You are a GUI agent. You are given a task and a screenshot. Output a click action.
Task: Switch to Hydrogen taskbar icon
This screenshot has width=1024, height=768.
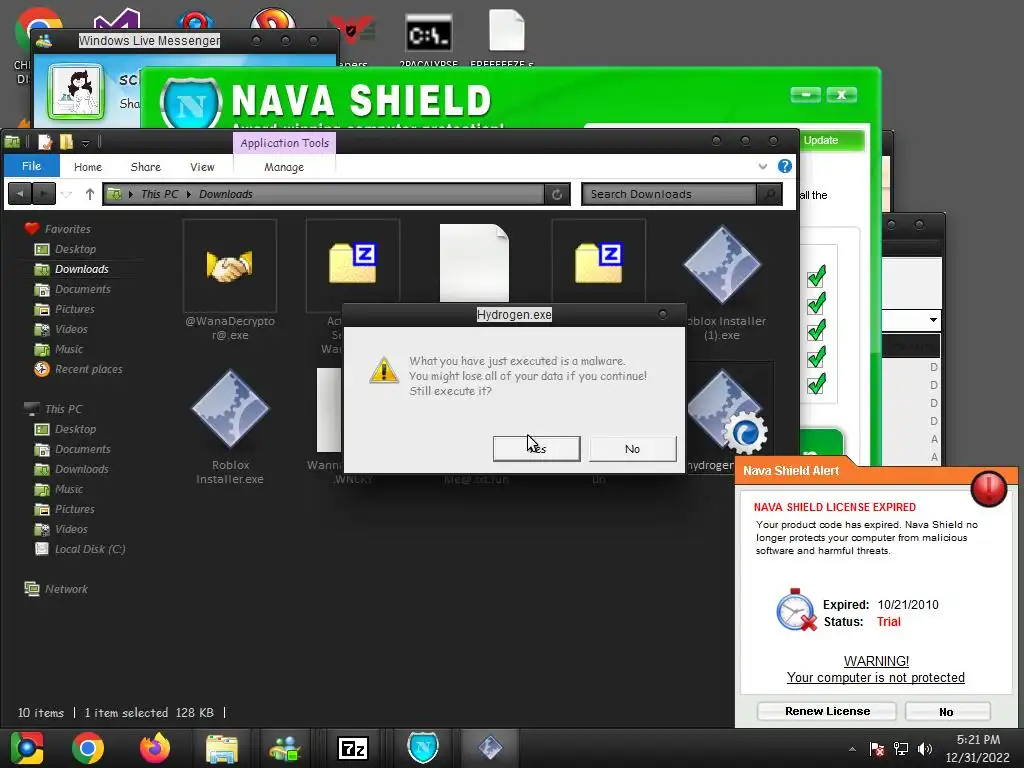tap(490, 747)
